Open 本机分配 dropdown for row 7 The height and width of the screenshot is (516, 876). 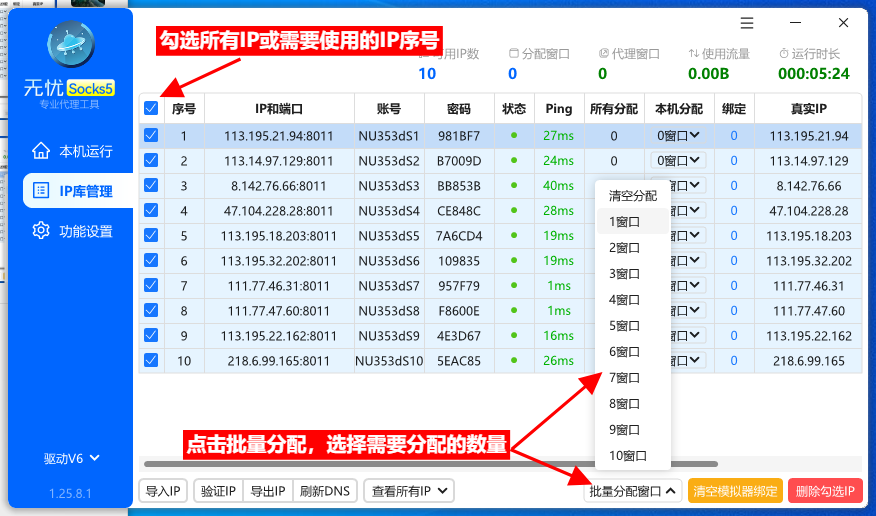(x=688, y=285)
